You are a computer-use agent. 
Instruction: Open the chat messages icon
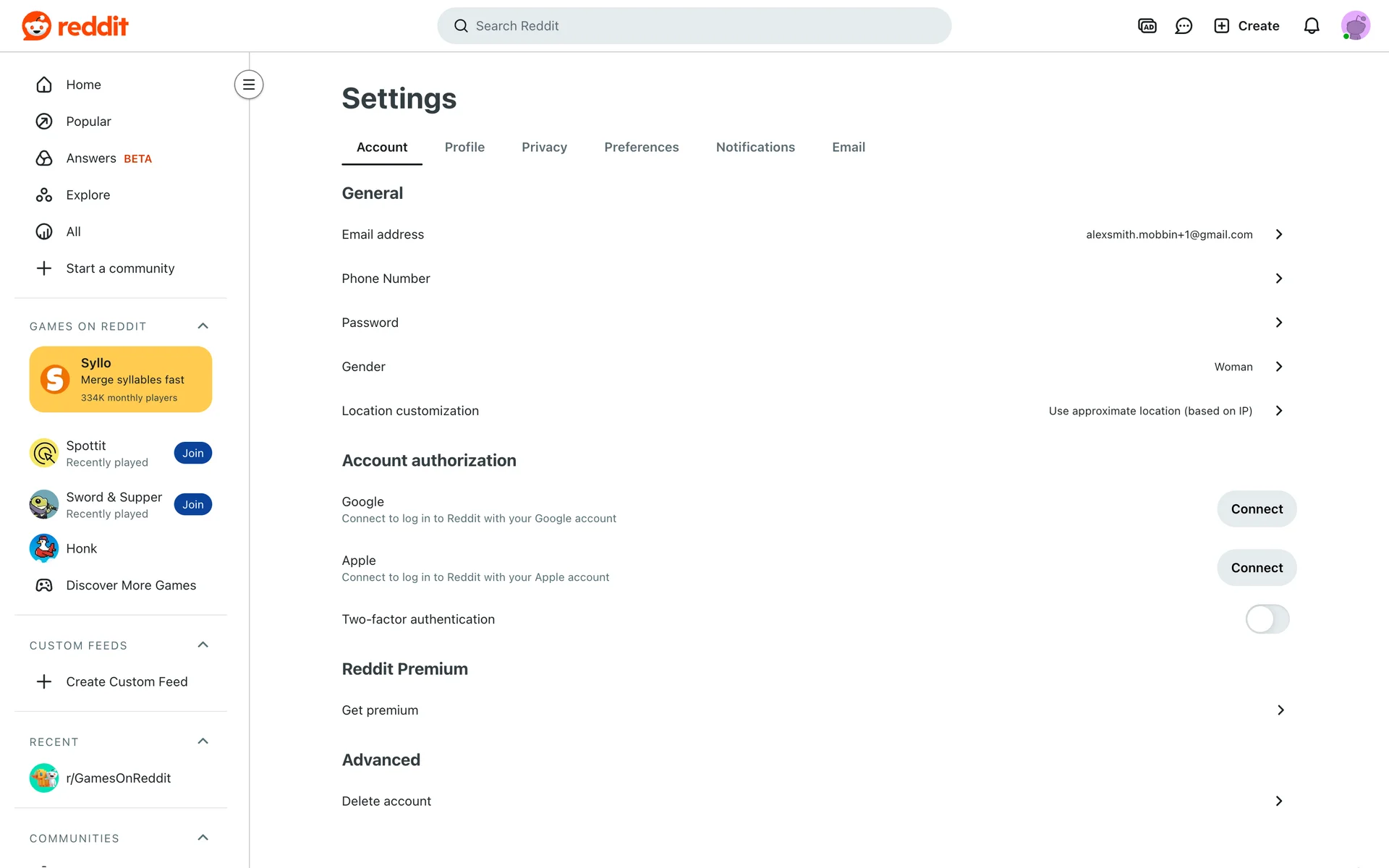(1184, 26)
